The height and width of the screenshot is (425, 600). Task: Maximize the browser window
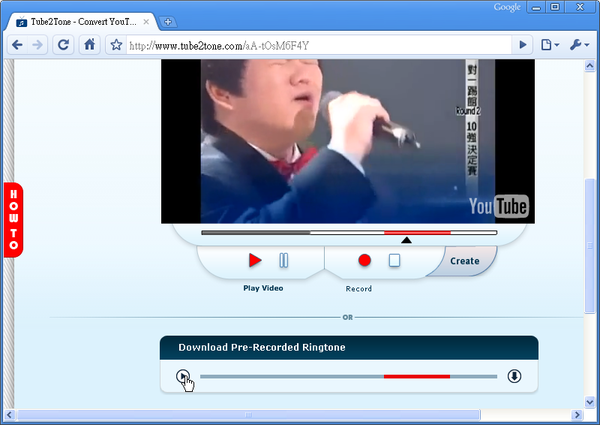[x=555, y=7]
